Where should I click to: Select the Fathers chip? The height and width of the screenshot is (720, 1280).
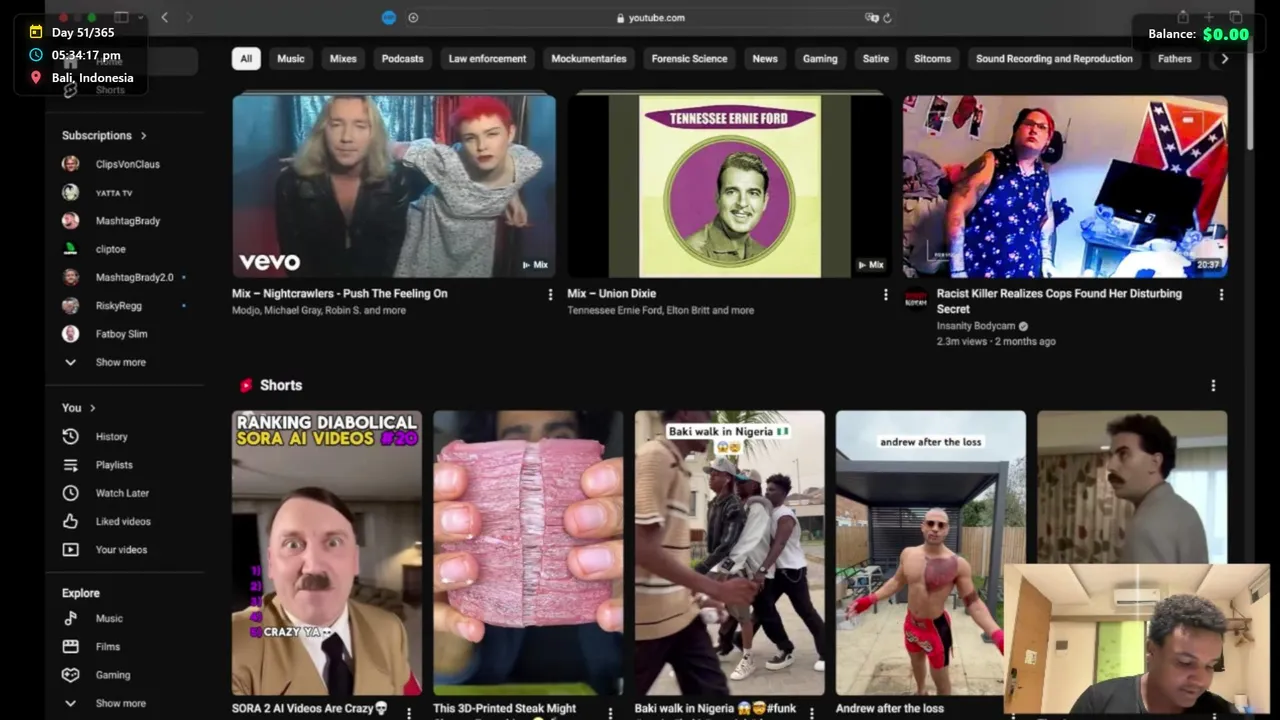(1175, 59)
